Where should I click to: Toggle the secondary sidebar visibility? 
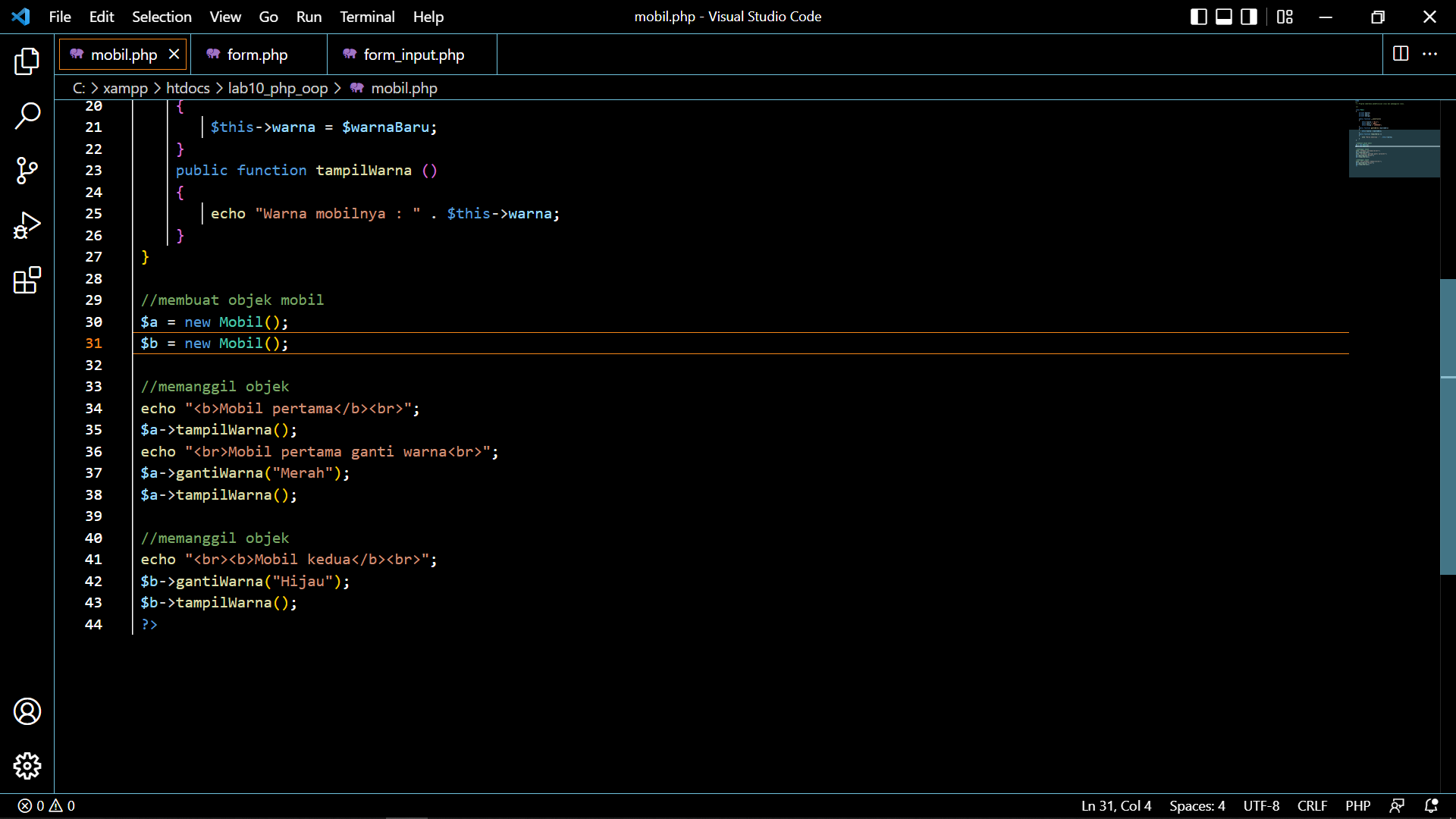1248,16
